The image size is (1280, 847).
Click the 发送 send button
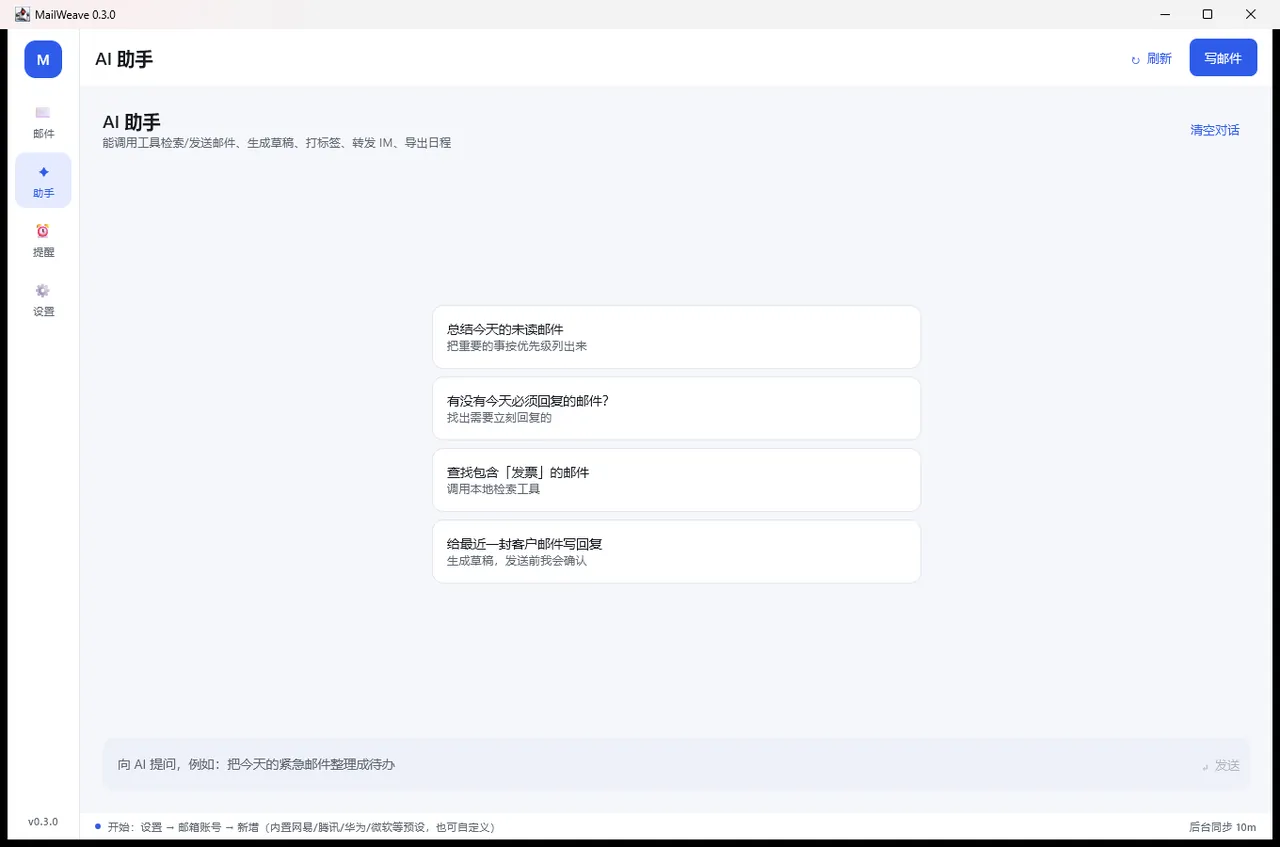[1221, 765]
